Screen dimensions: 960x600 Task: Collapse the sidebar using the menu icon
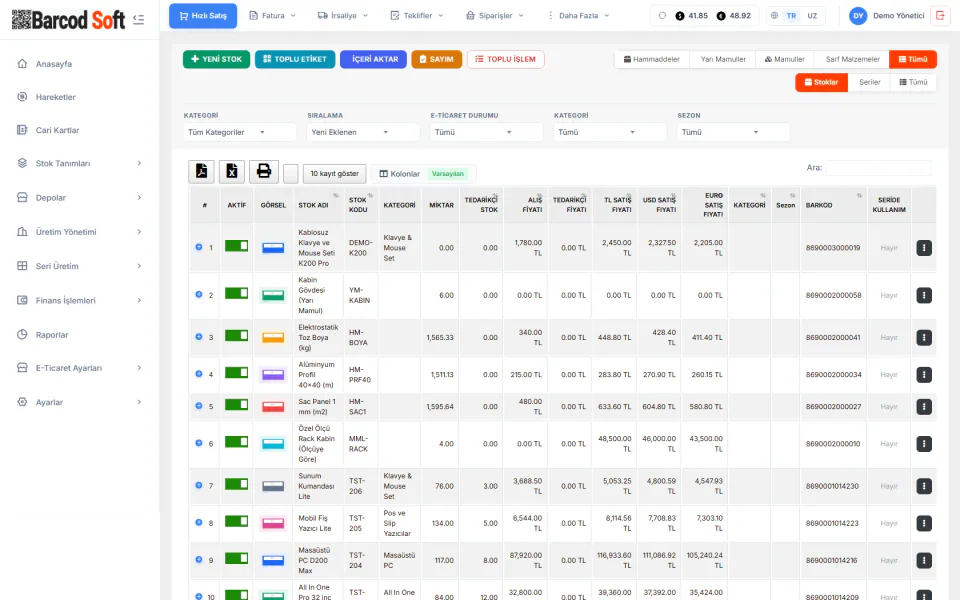138,20
